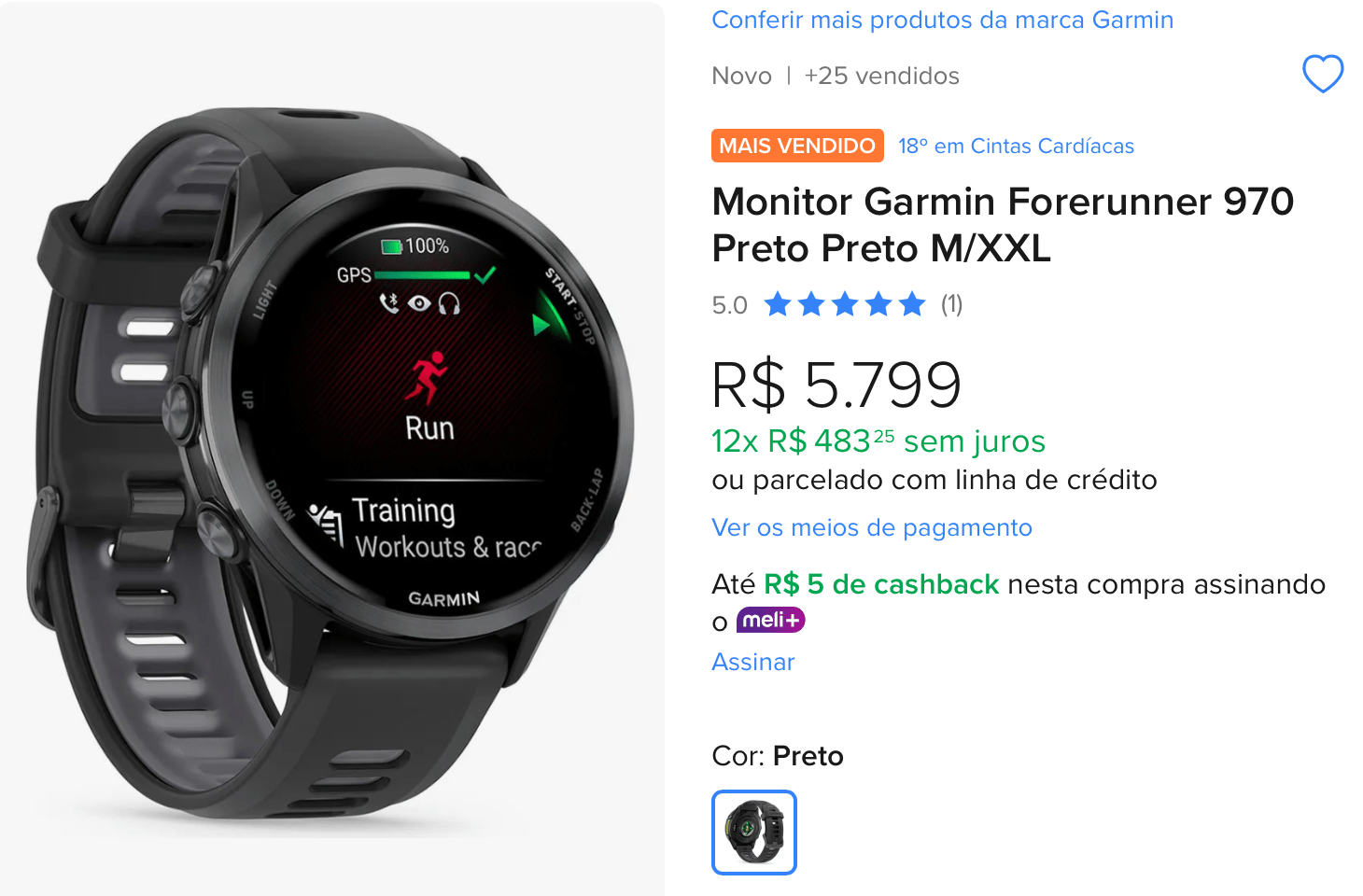The image size is (1363, 896).
Task: Click the 5.0 rating score
Action: [729, 305]
